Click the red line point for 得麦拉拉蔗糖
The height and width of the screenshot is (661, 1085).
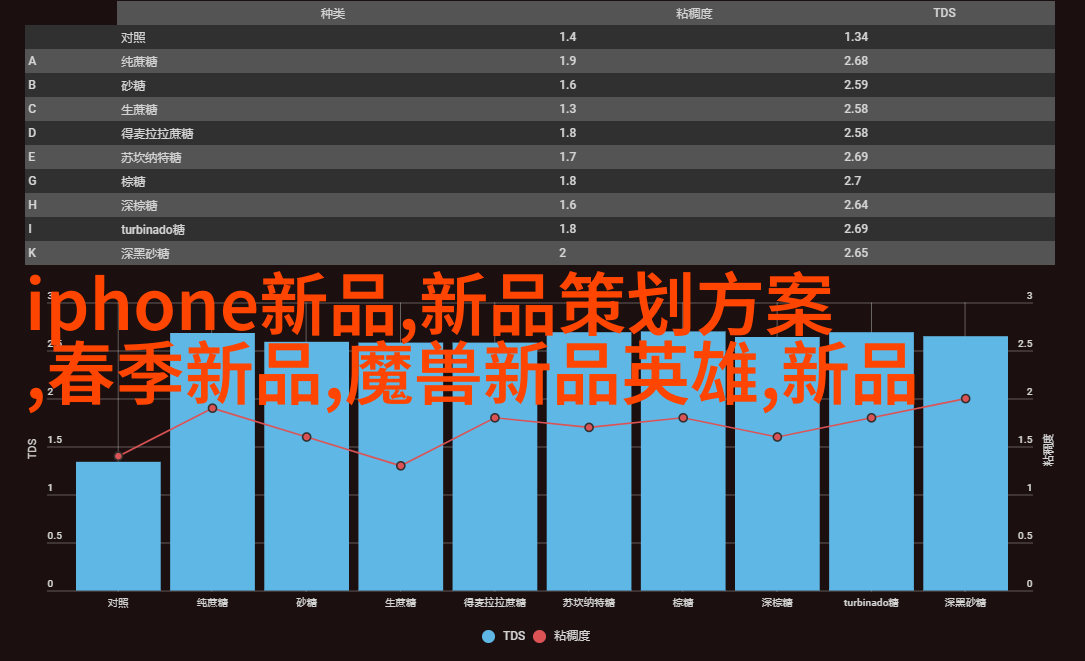(495, 418)
